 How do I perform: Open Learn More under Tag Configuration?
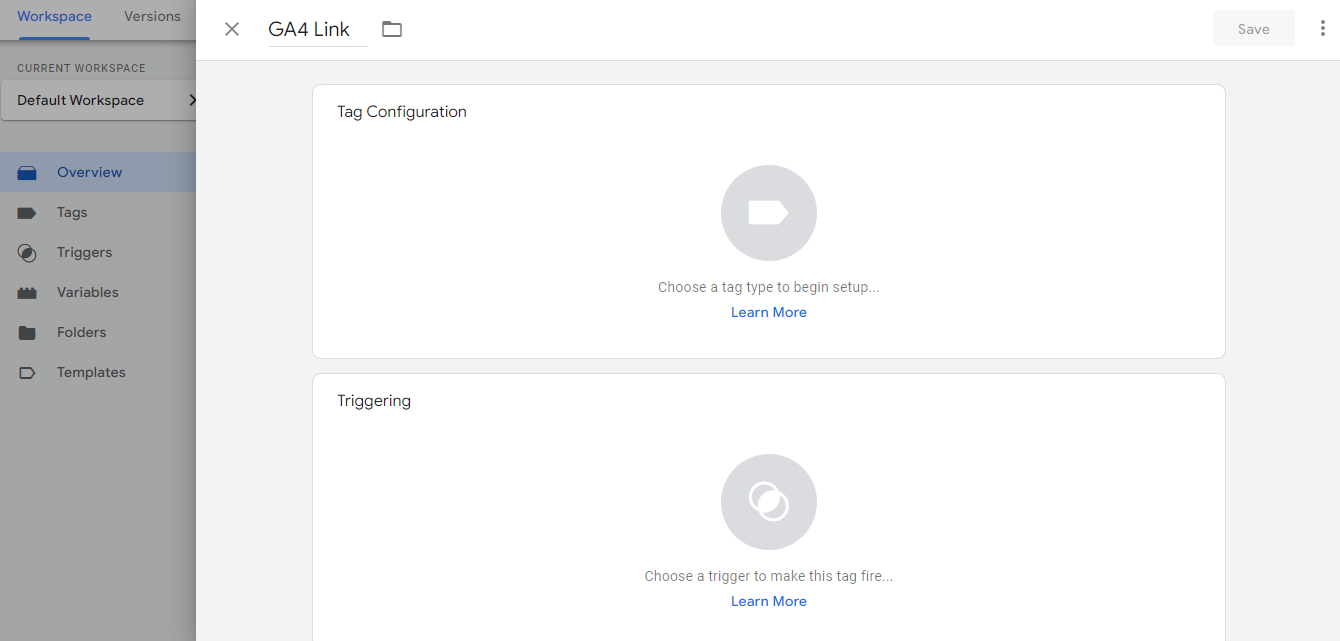pos(768,312)
